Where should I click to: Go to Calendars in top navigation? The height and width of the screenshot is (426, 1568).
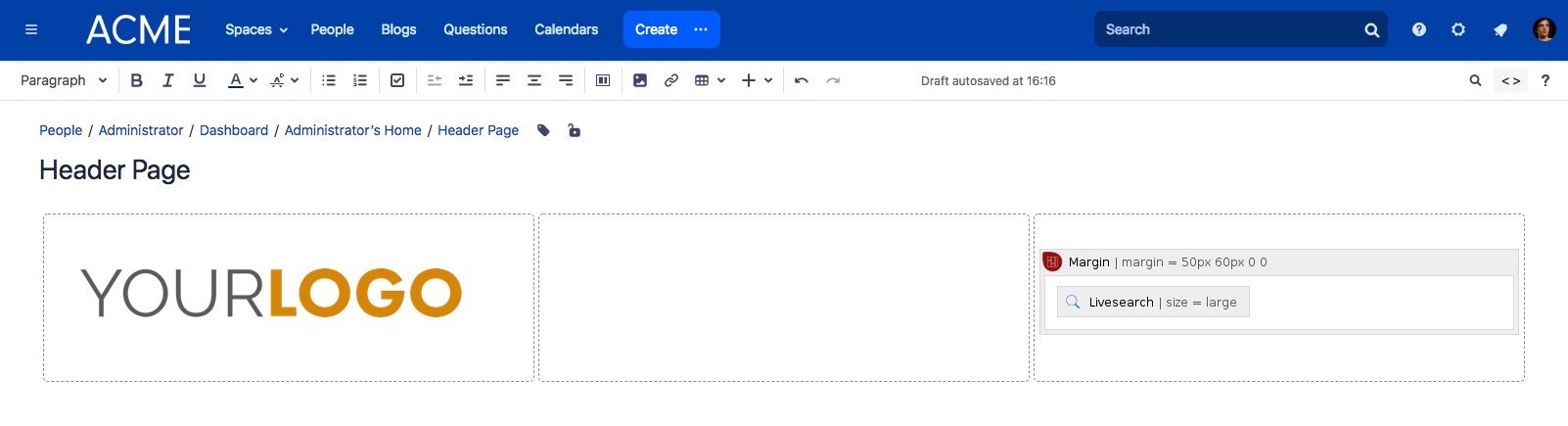[566, 29]
